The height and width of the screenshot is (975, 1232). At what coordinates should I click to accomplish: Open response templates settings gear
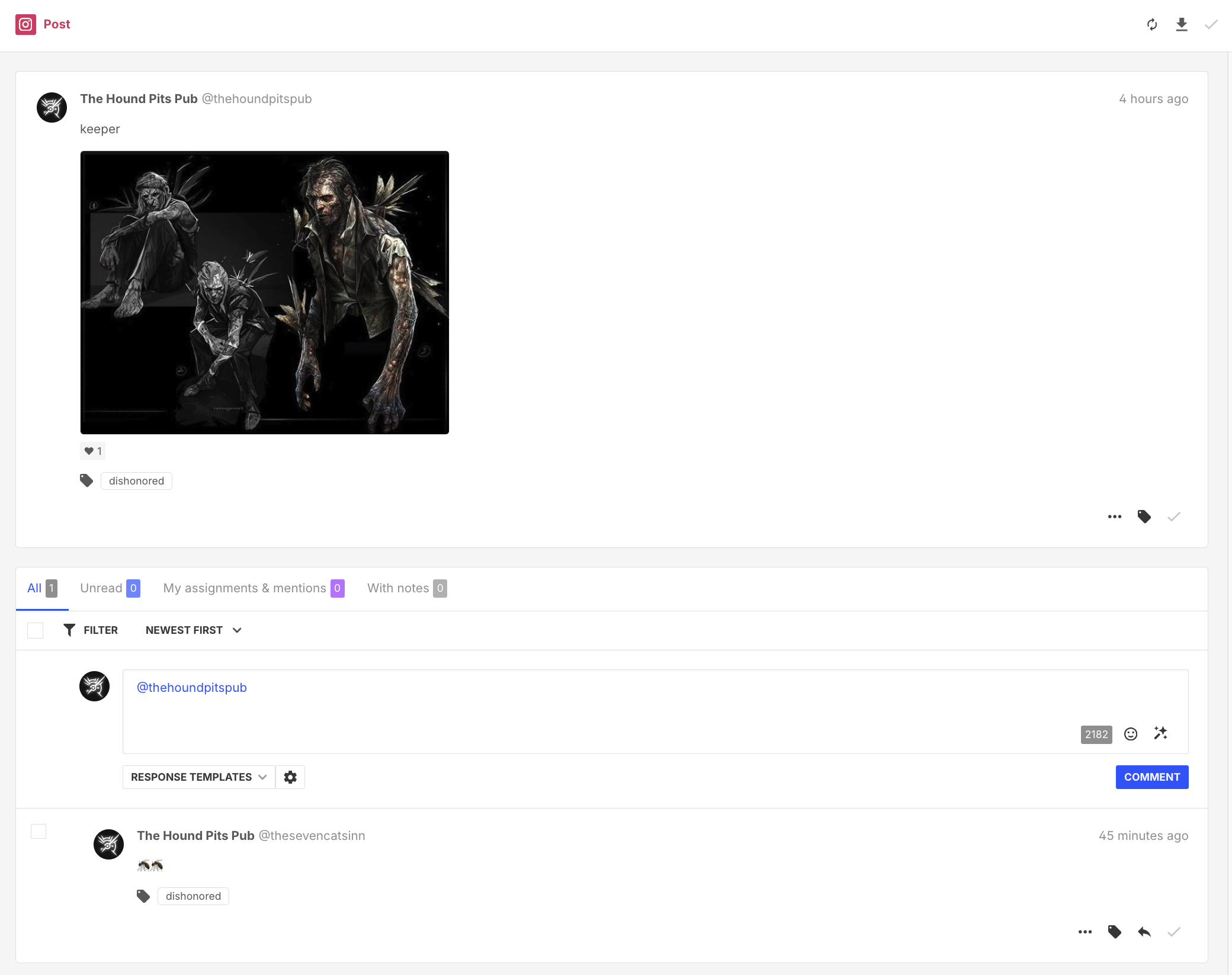[x=290, y=777]
